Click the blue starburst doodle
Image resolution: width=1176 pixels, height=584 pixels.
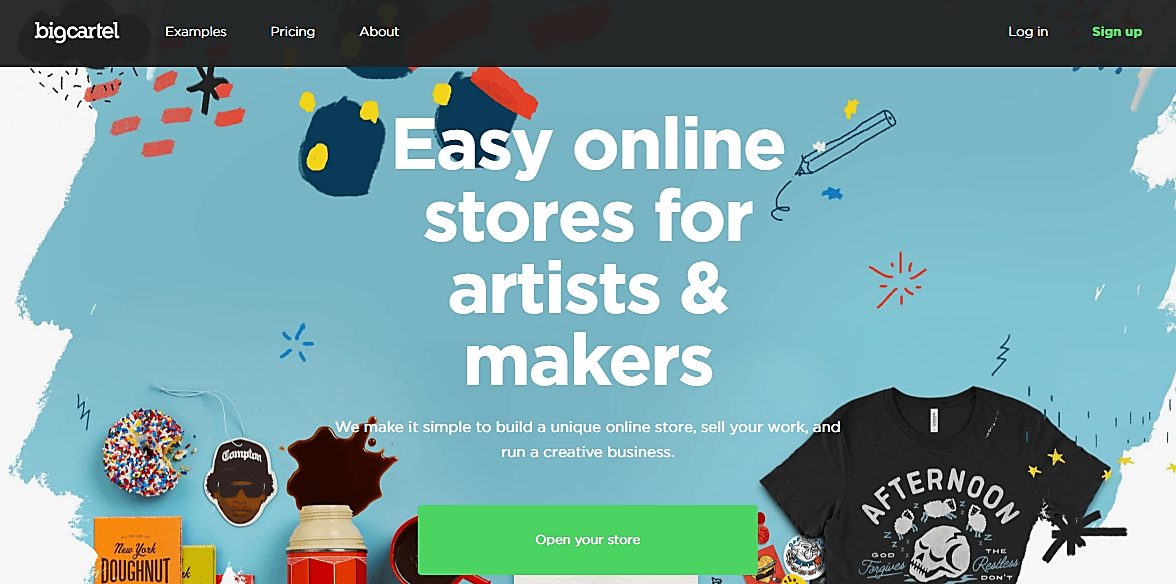(x=297, y=343)
